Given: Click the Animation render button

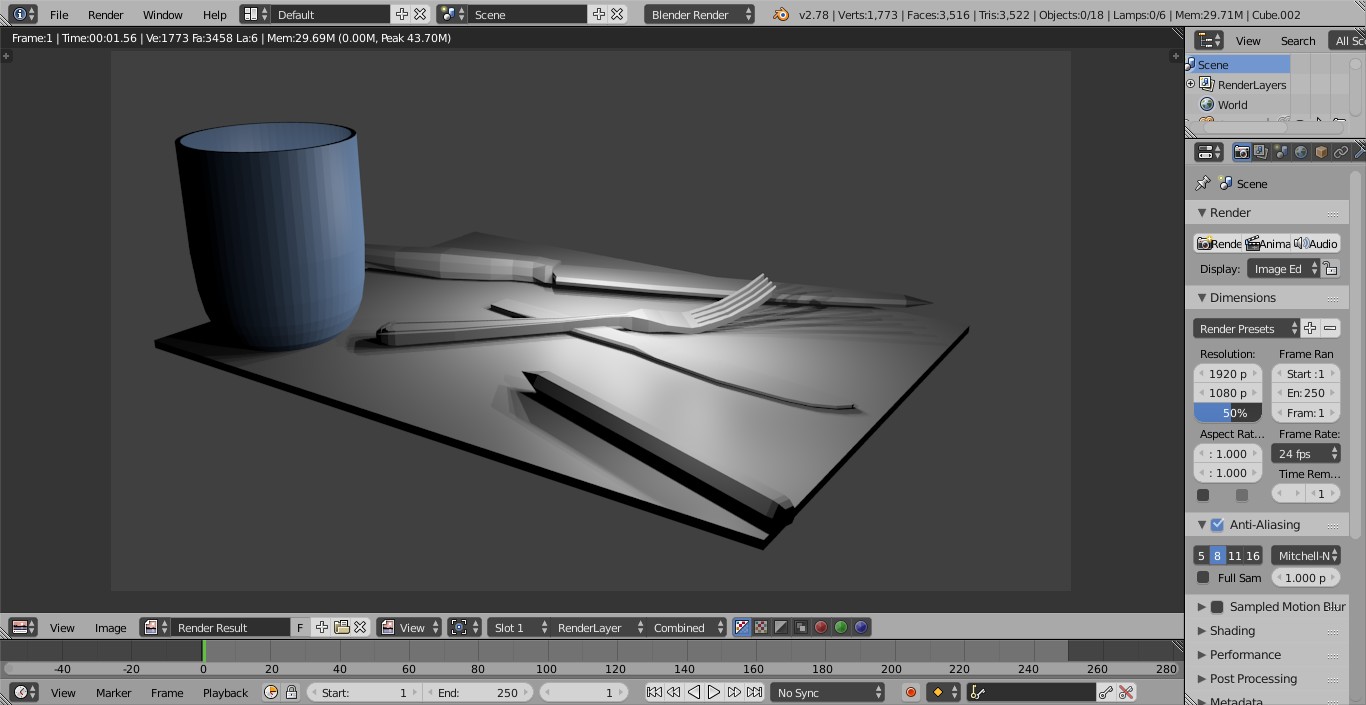Looking at the screenshot, I should (x=1267, y=244).
